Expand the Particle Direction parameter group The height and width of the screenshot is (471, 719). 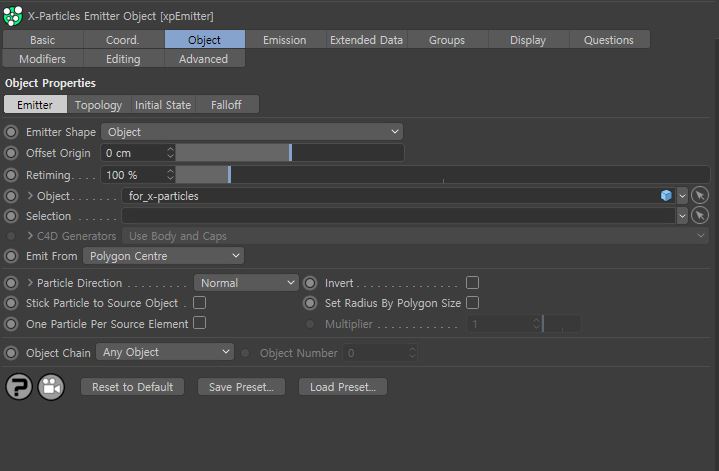click(x=30, y=283)
